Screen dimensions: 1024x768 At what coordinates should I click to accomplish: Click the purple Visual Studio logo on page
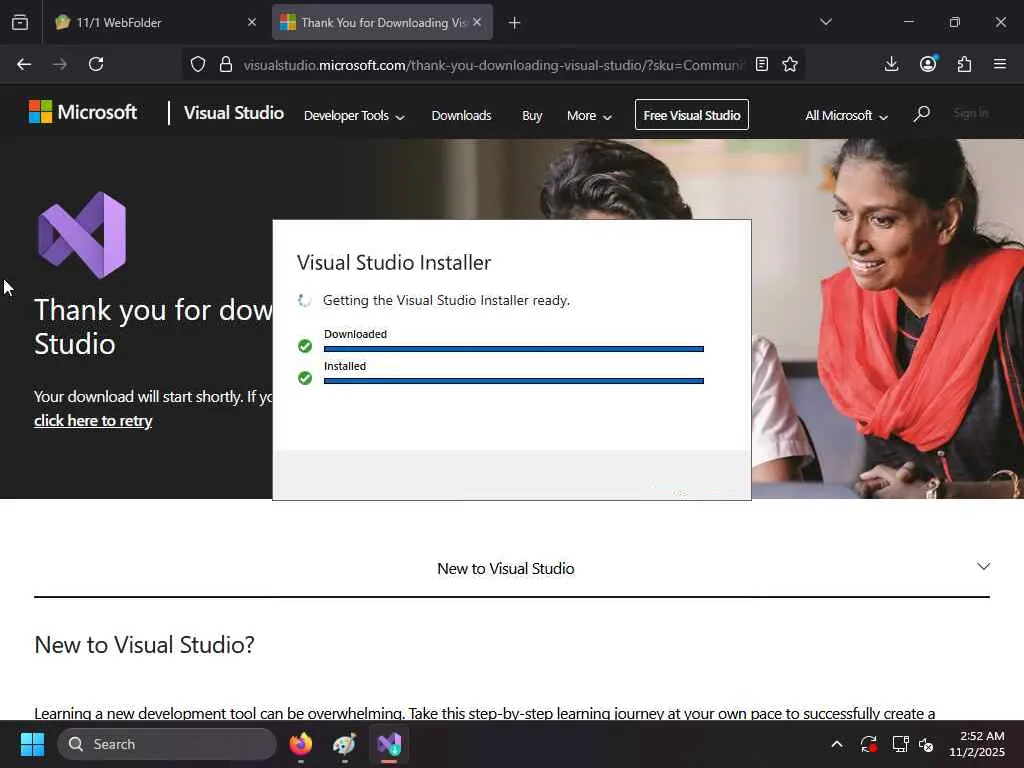coord(82,234)
